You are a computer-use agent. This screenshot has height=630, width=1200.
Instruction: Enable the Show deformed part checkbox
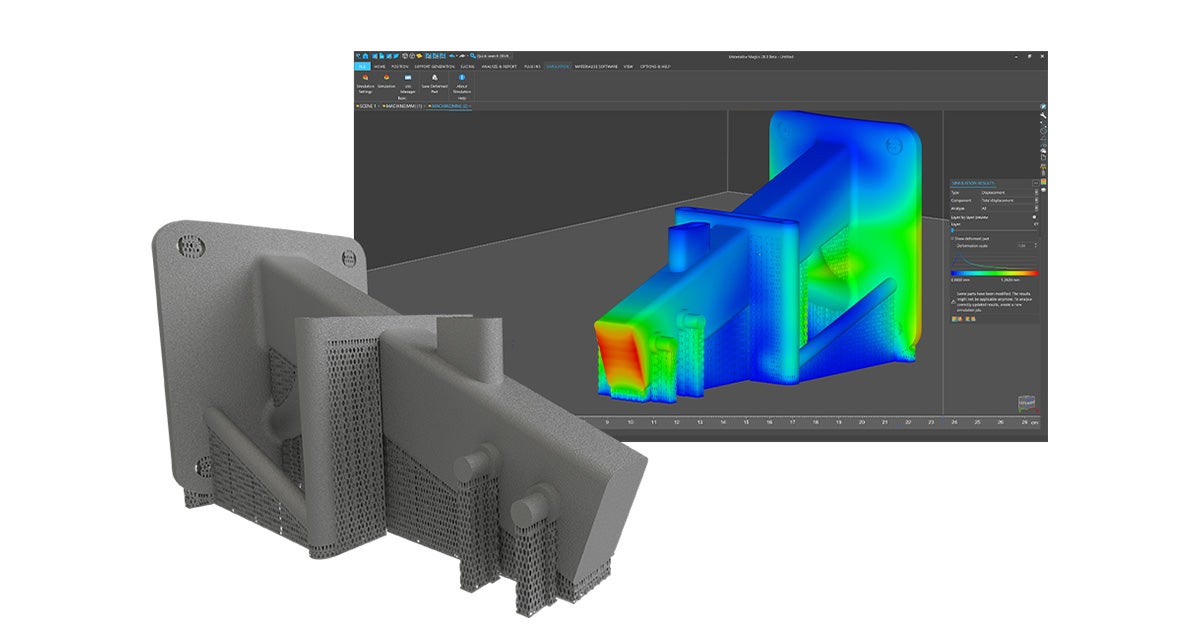click(x=953, y=238)
